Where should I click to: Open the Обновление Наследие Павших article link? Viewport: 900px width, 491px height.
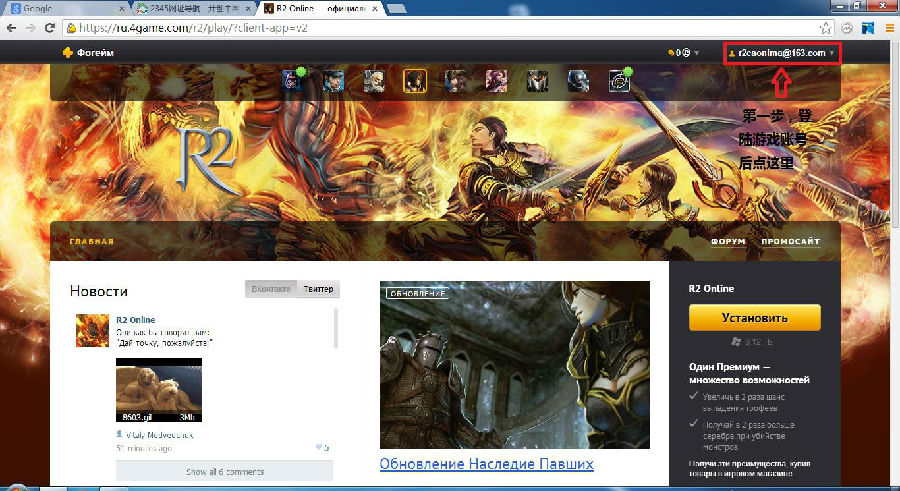coord(487,464)
